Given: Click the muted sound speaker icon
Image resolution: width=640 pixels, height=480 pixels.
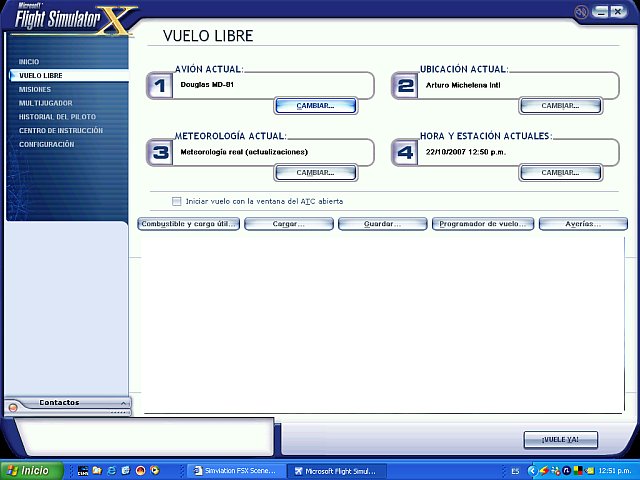Looking at the screenshot, I should click(581, 12).
